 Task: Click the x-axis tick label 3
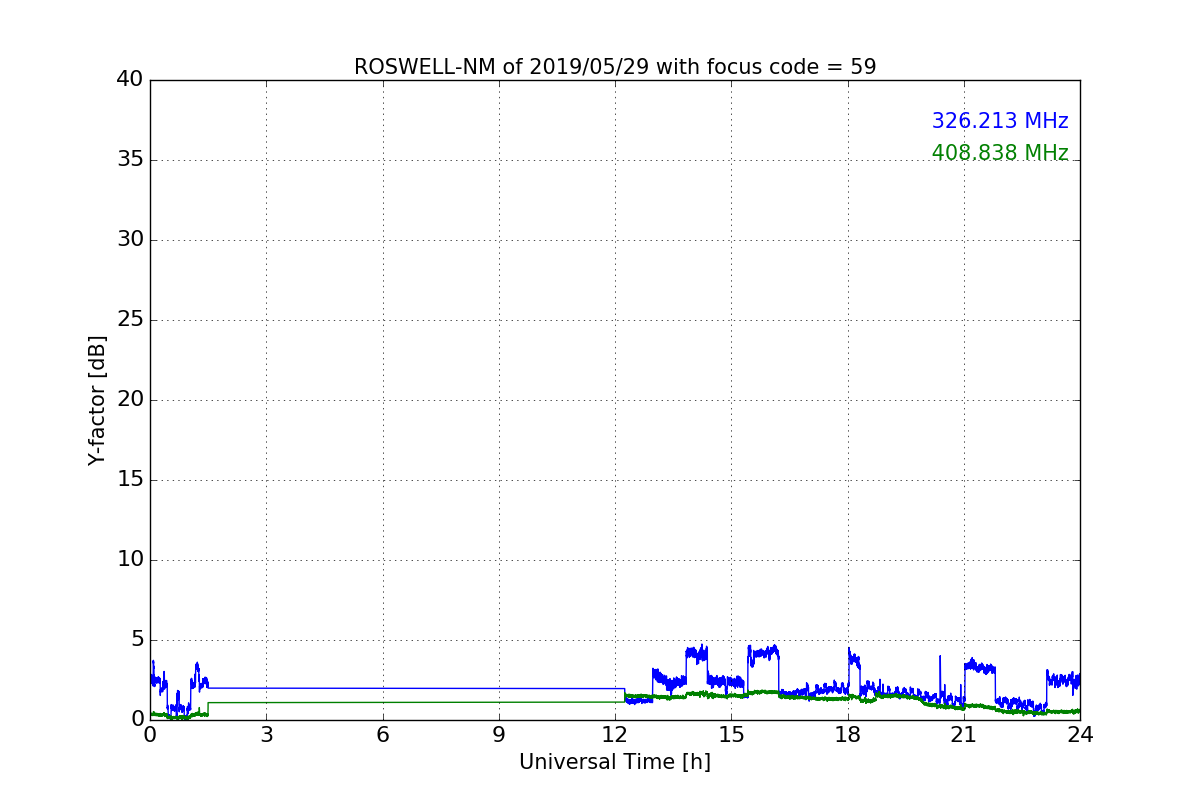(266, 735)
